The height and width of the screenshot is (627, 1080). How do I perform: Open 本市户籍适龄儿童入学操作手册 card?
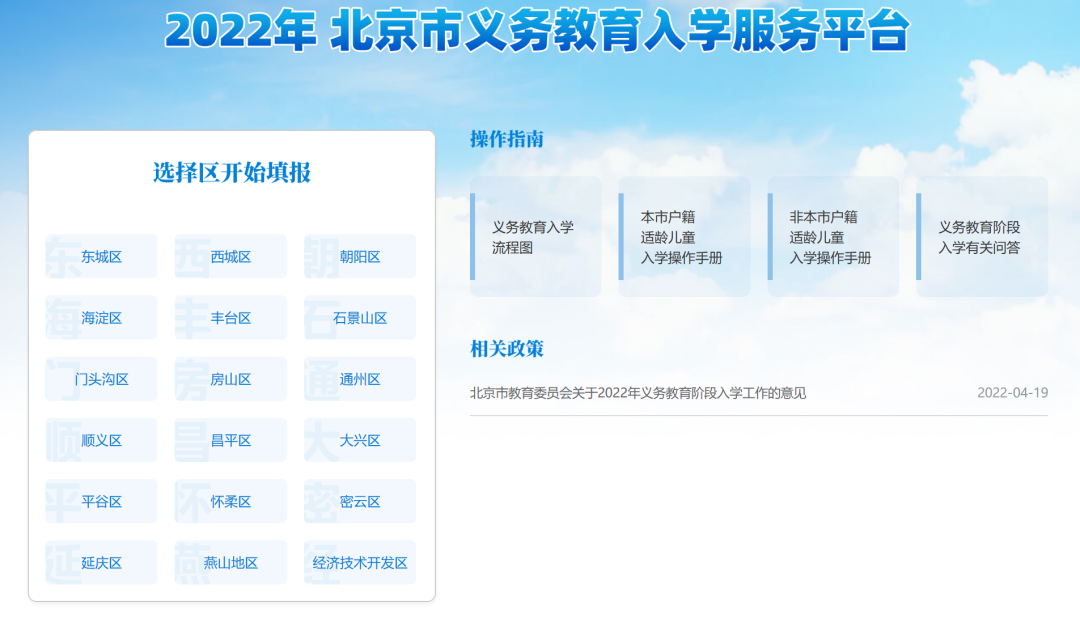[685, 237]
